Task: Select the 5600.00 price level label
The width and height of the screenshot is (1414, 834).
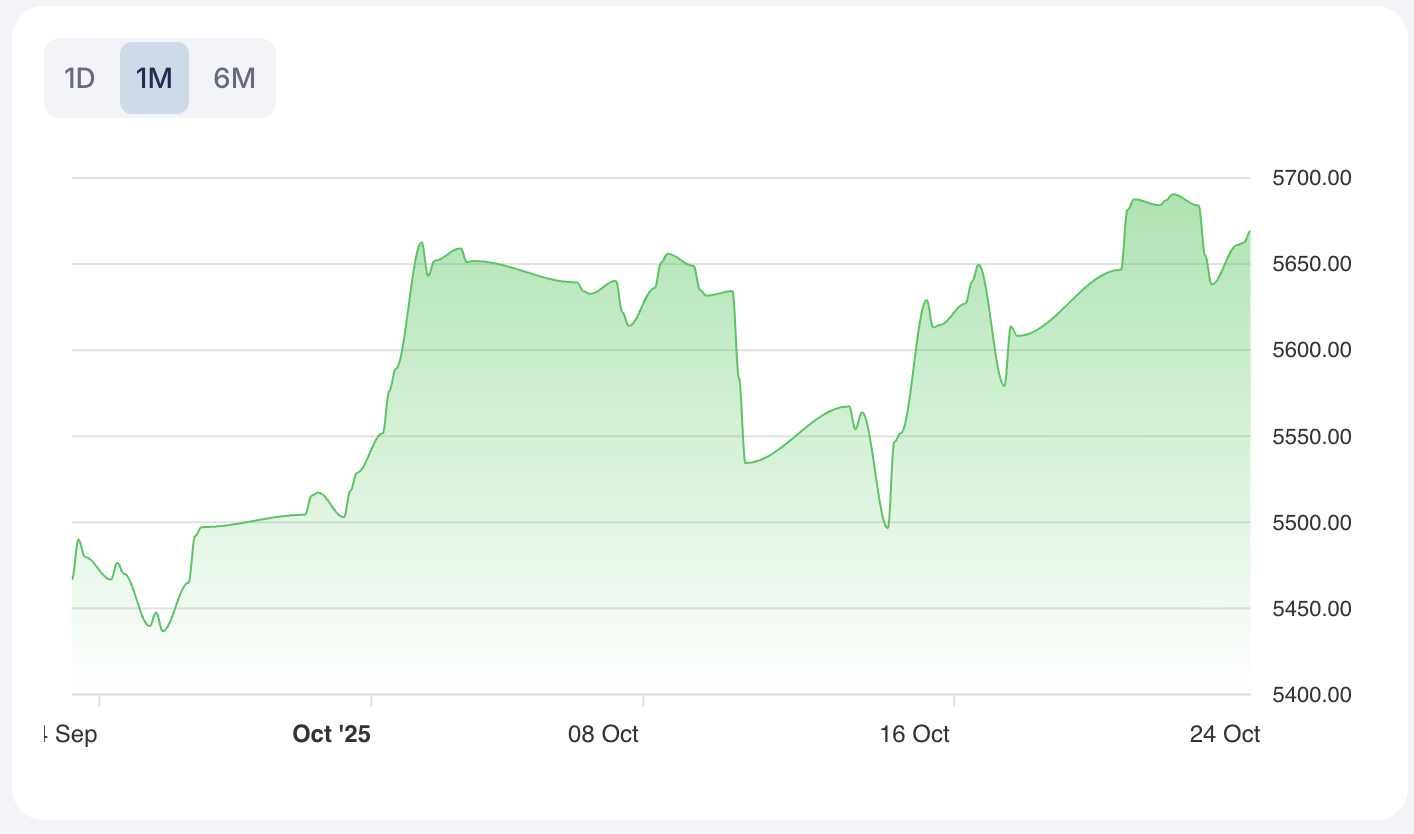Action: point(1312,350)
